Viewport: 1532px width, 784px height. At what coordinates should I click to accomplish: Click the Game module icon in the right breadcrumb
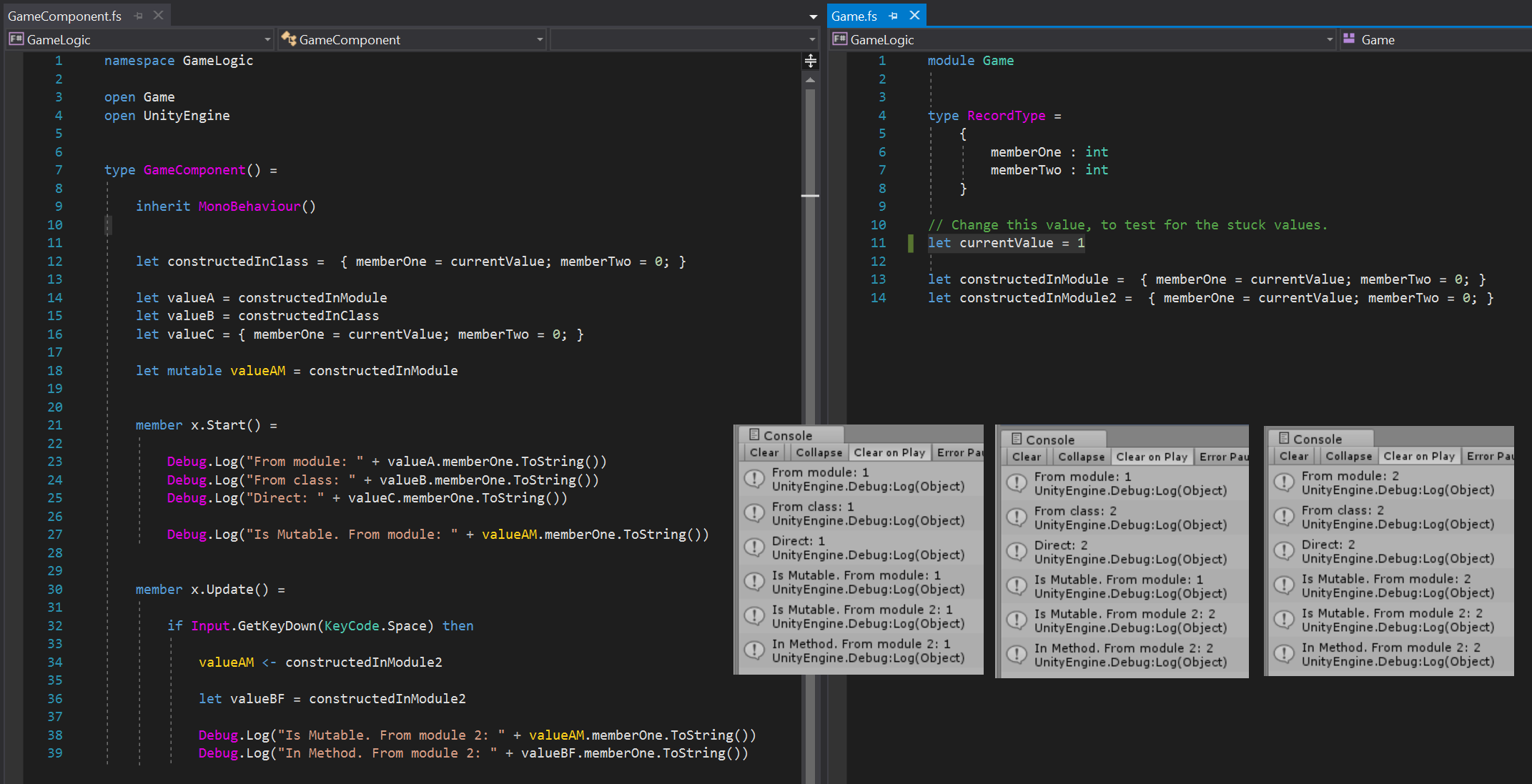[x=1350, y=39]
